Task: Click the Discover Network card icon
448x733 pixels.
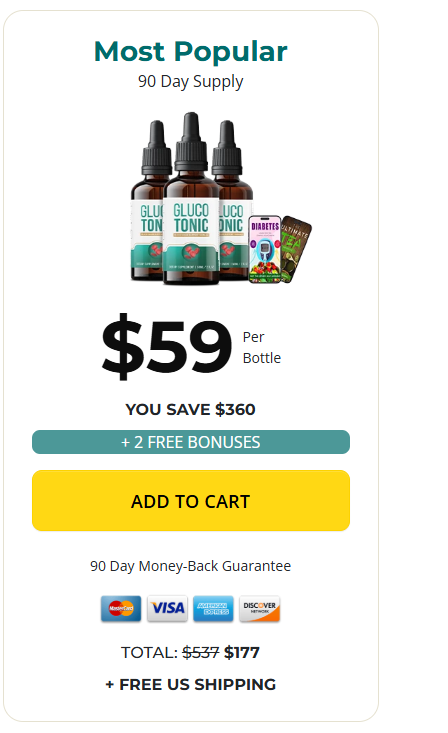Action: (260, 608)
